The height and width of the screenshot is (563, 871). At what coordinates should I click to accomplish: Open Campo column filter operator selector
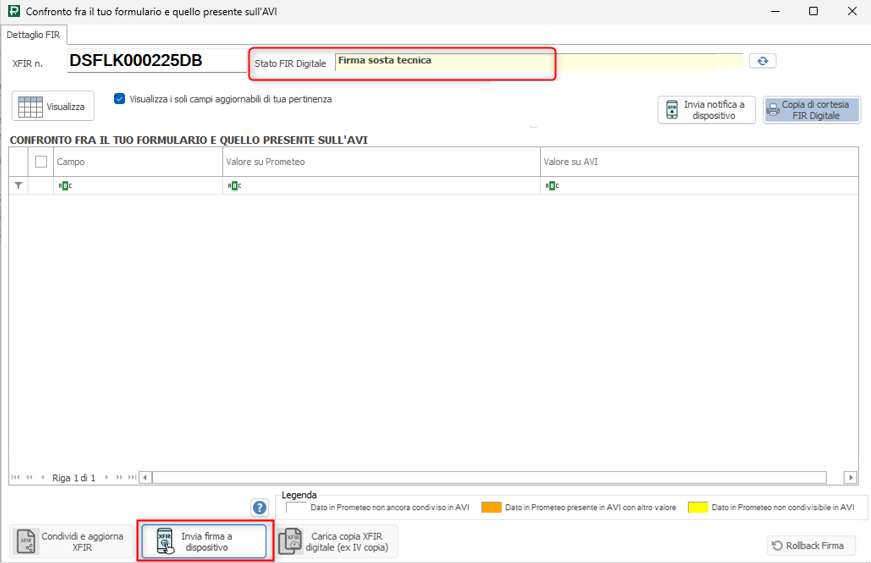pos(65,185)
